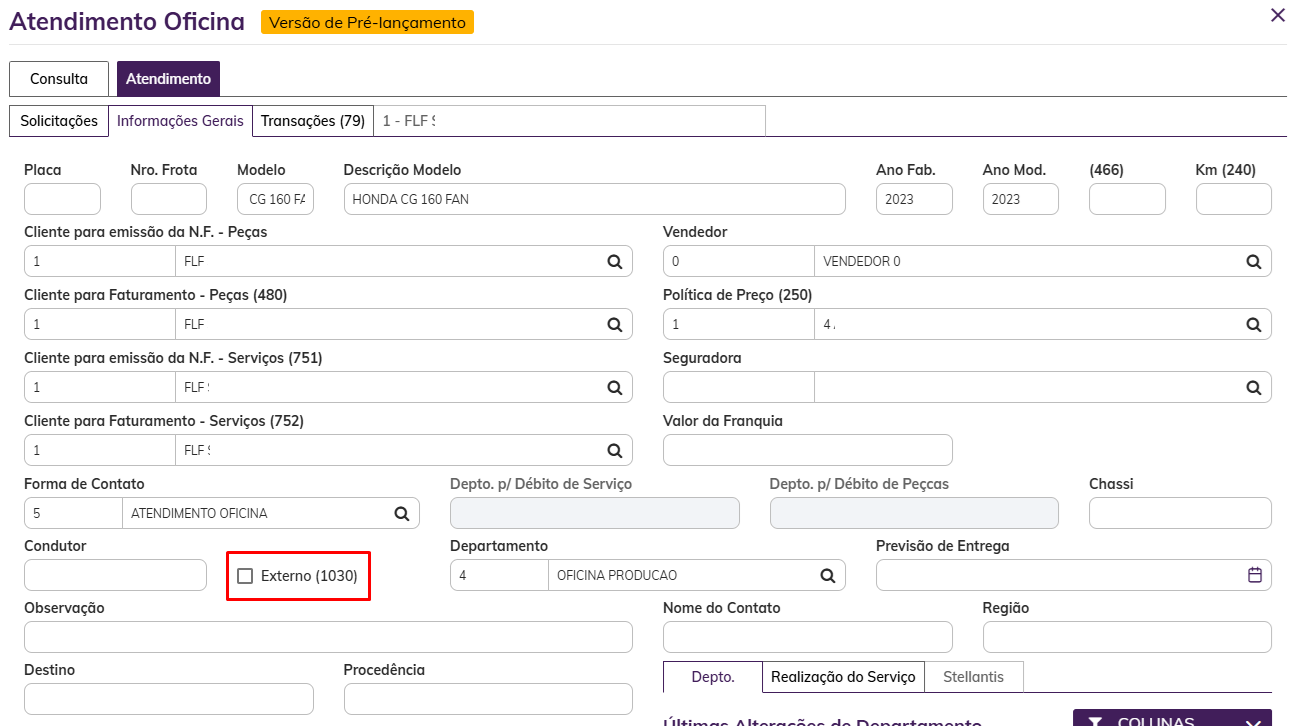Select the Solicitações tab
Image resolution: width=1291 pixels, height=726 pixels.
pos(59,121)
